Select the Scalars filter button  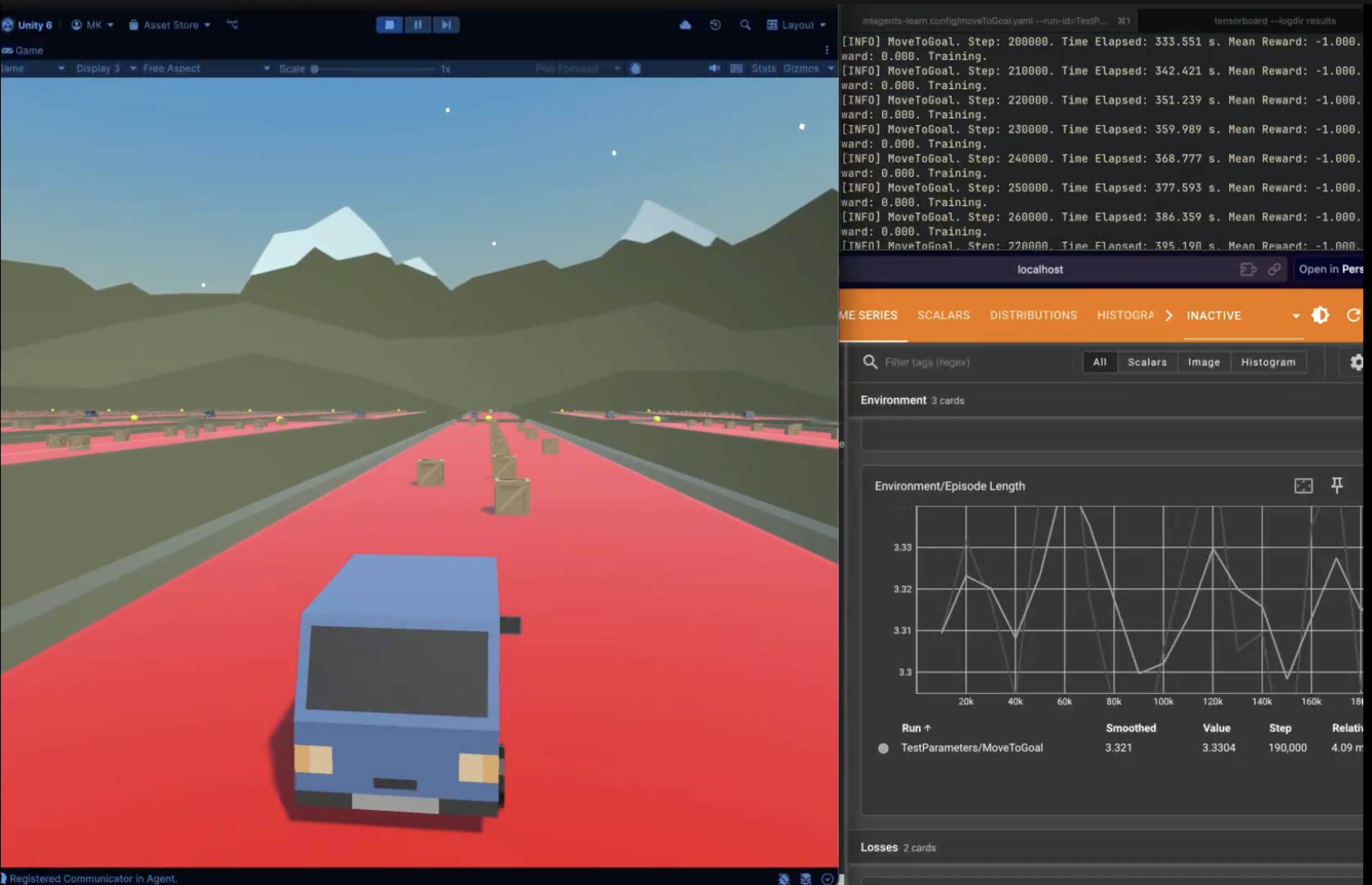point(1147,362)
